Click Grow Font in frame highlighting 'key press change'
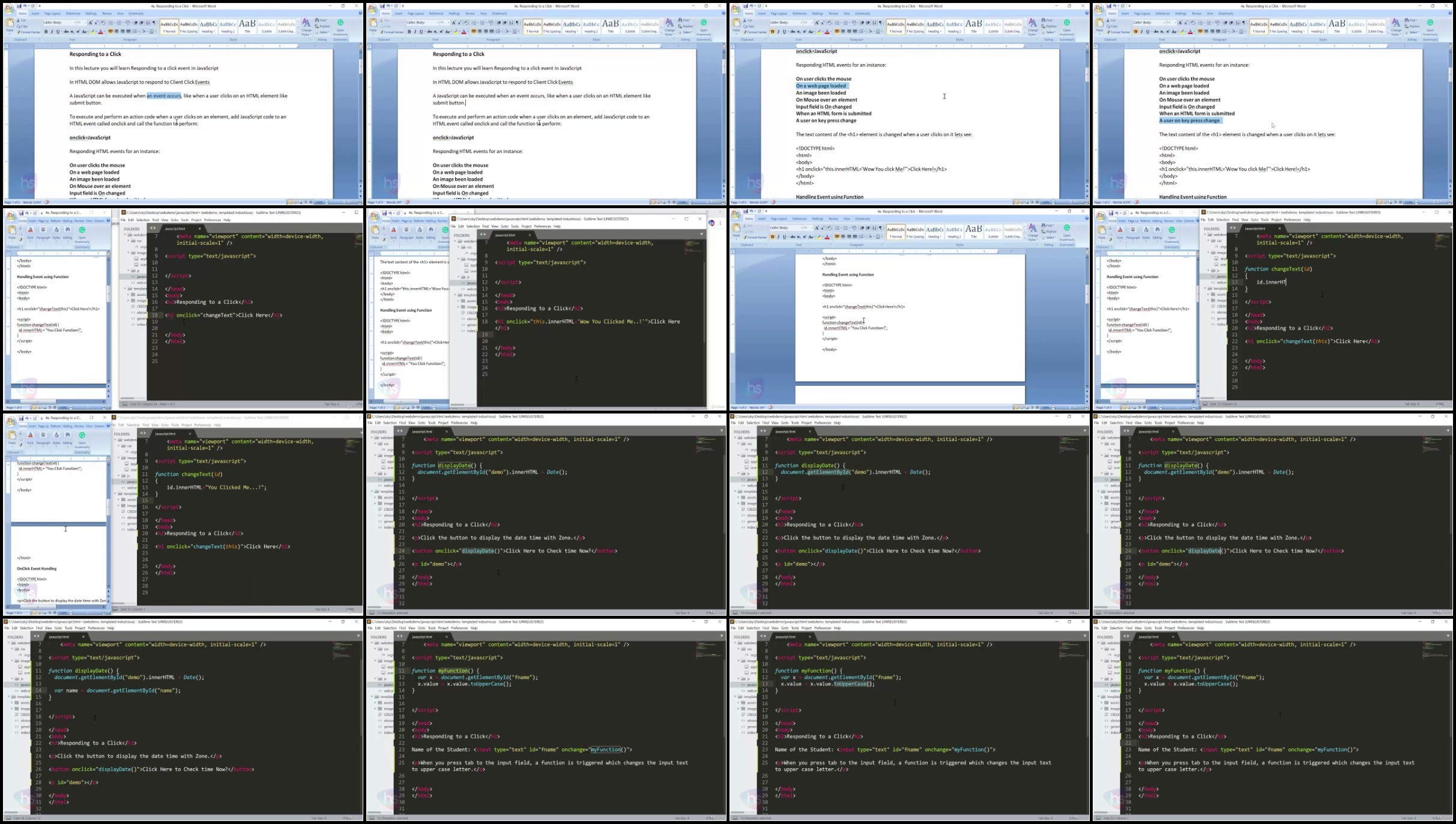The height and width of the screenshot is (824, 1456). coord(1179,23)
